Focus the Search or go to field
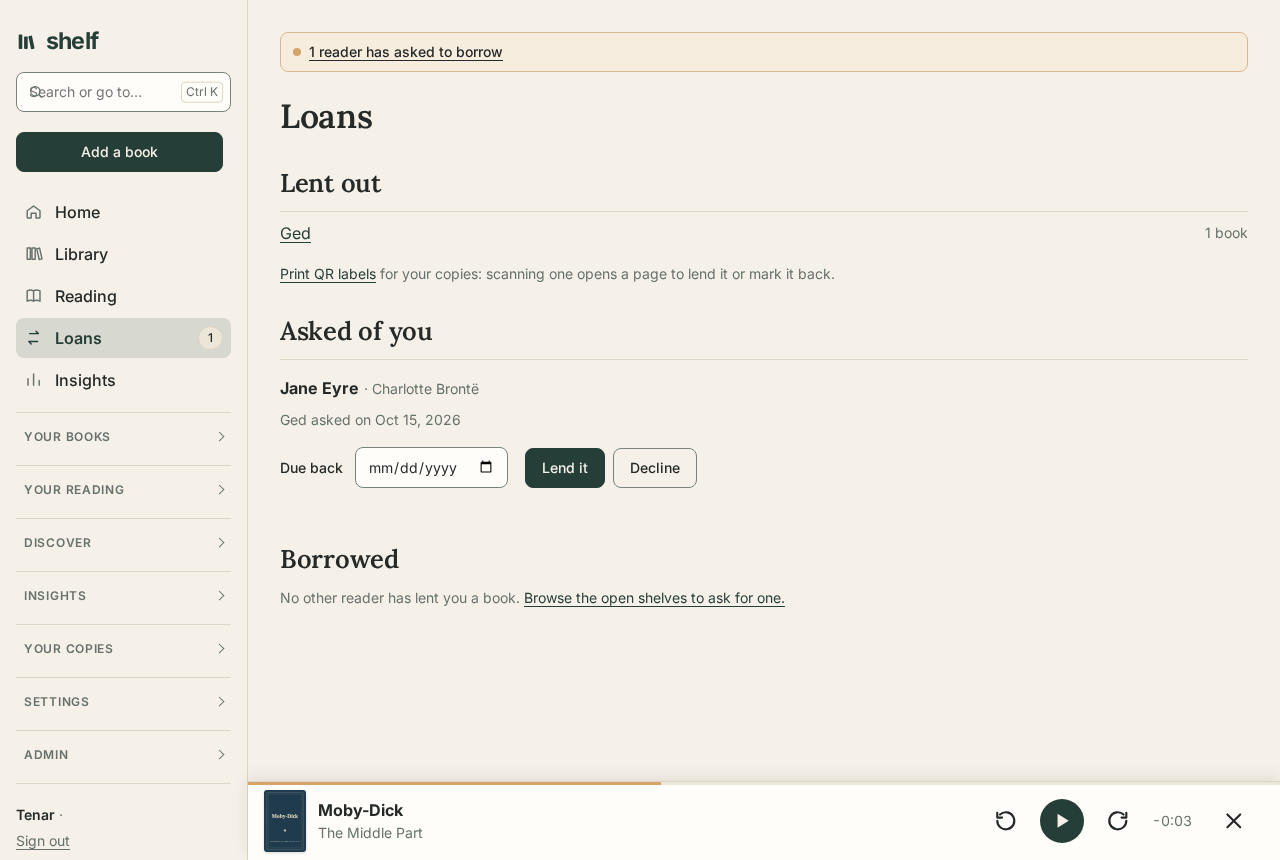Image resolution: width=1280 pixels, height=860 pixels. (x=123, y=92)
